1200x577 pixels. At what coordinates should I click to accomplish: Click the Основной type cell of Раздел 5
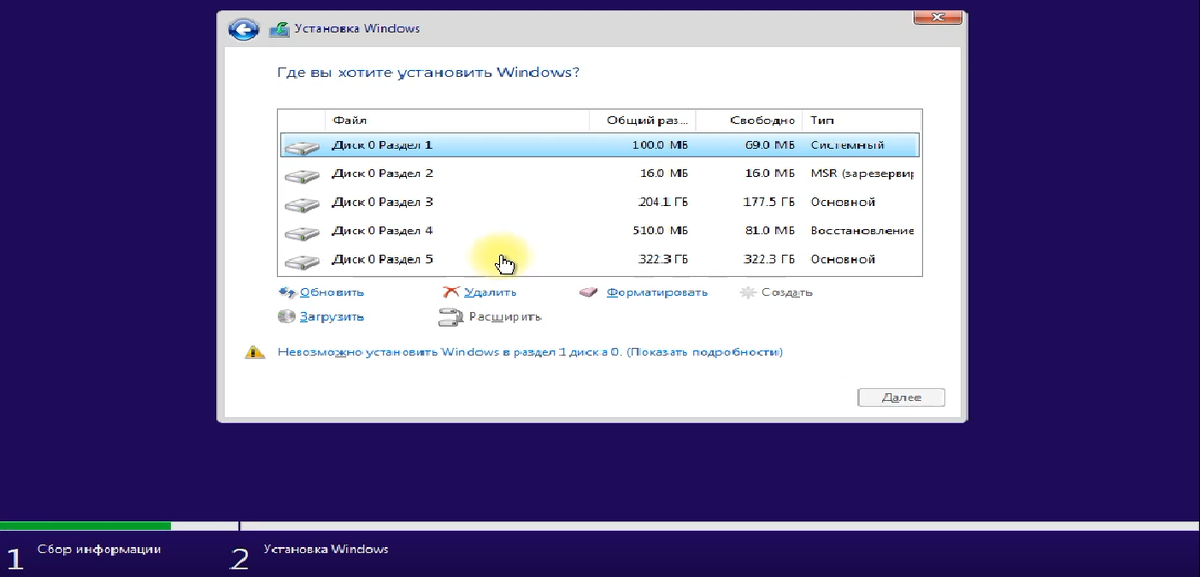[843, 260]
